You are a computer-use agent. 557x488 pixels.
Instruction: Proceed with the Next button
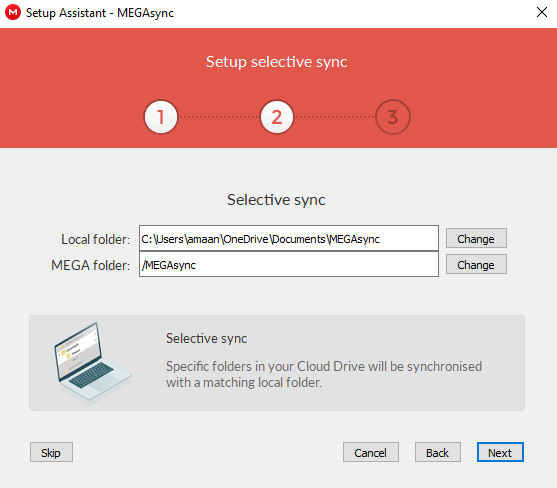click(x=500, y=452)
